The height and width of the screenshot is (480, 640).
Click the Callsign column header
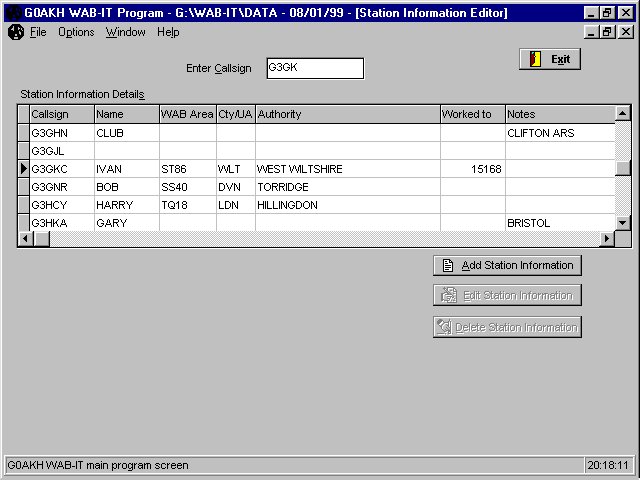62,114
